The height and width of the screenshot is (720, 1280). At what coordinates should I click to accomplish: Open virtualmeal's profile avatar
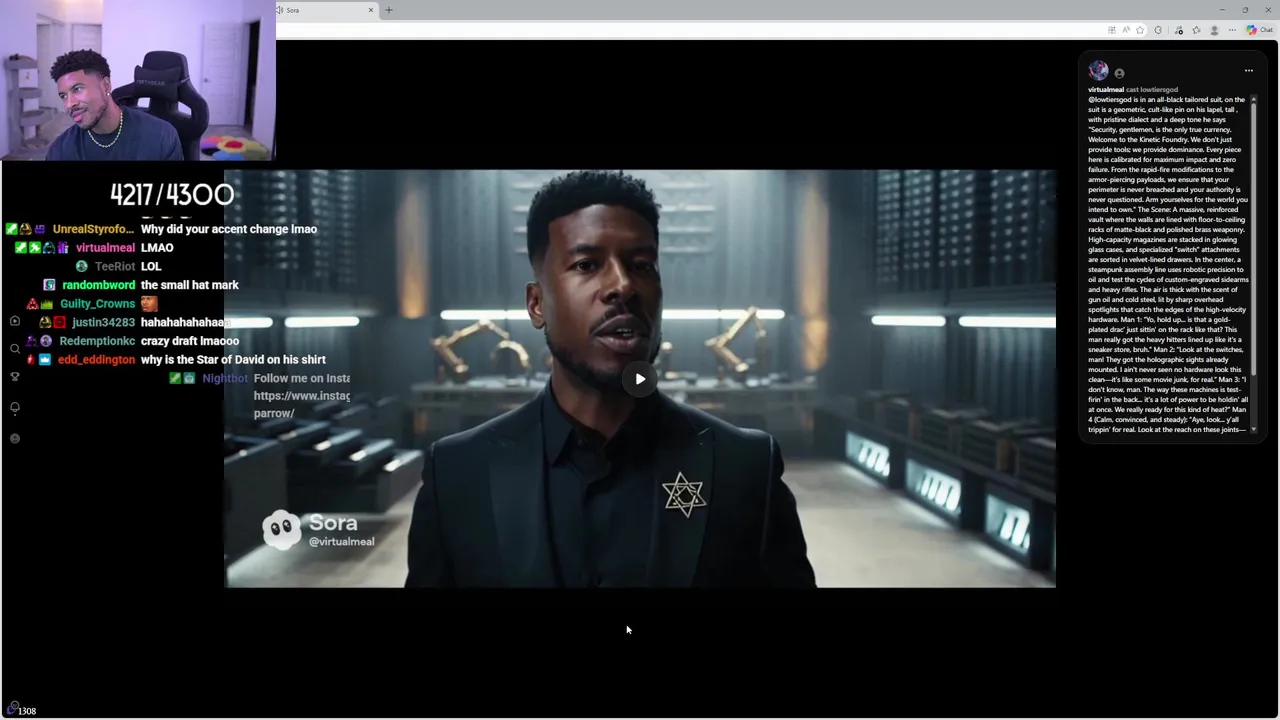coord(1098,71)
